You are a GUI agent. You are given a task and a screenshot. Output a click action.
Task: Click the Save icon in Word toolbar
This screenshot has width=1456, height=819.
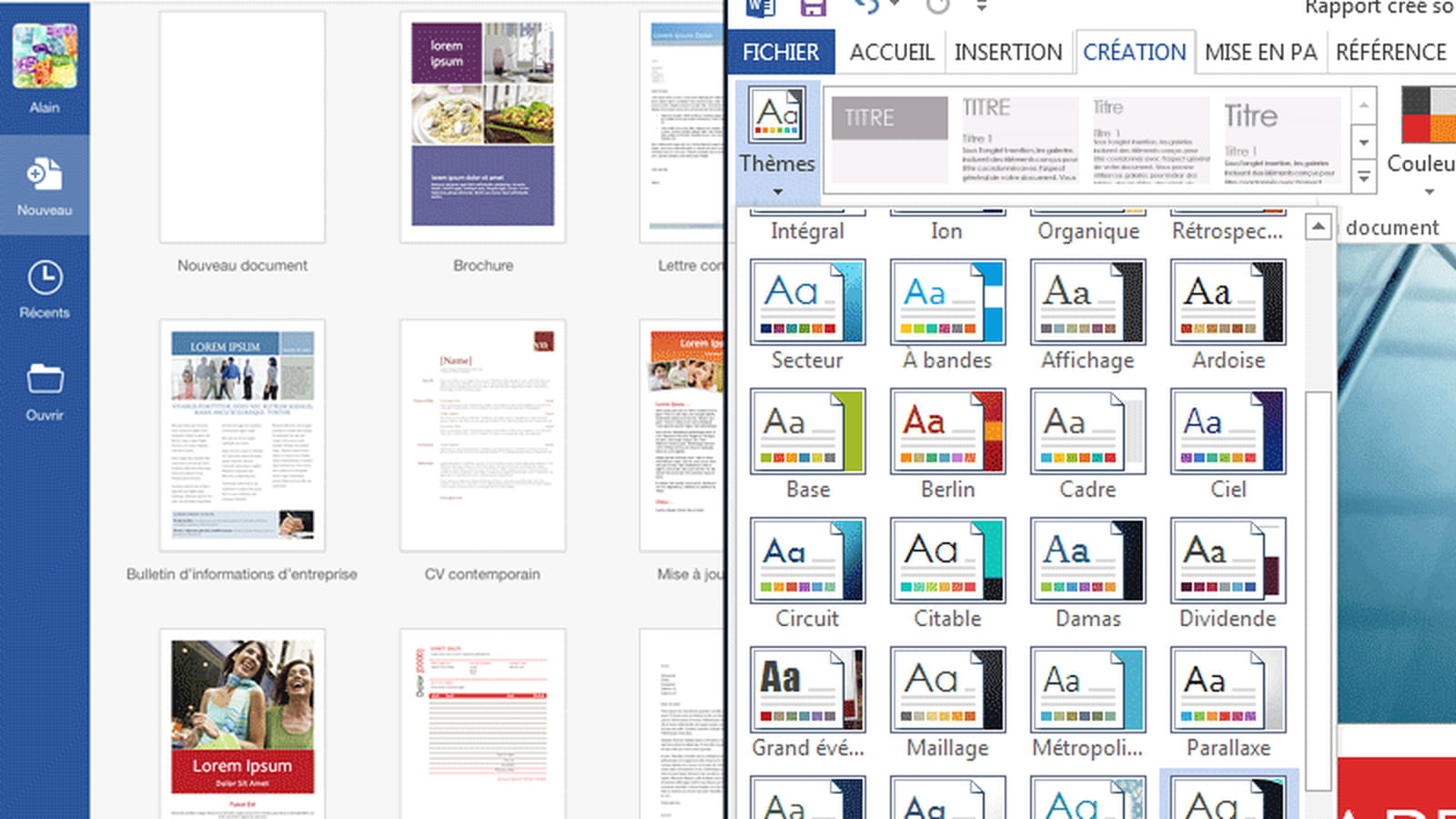pos(813,7)
